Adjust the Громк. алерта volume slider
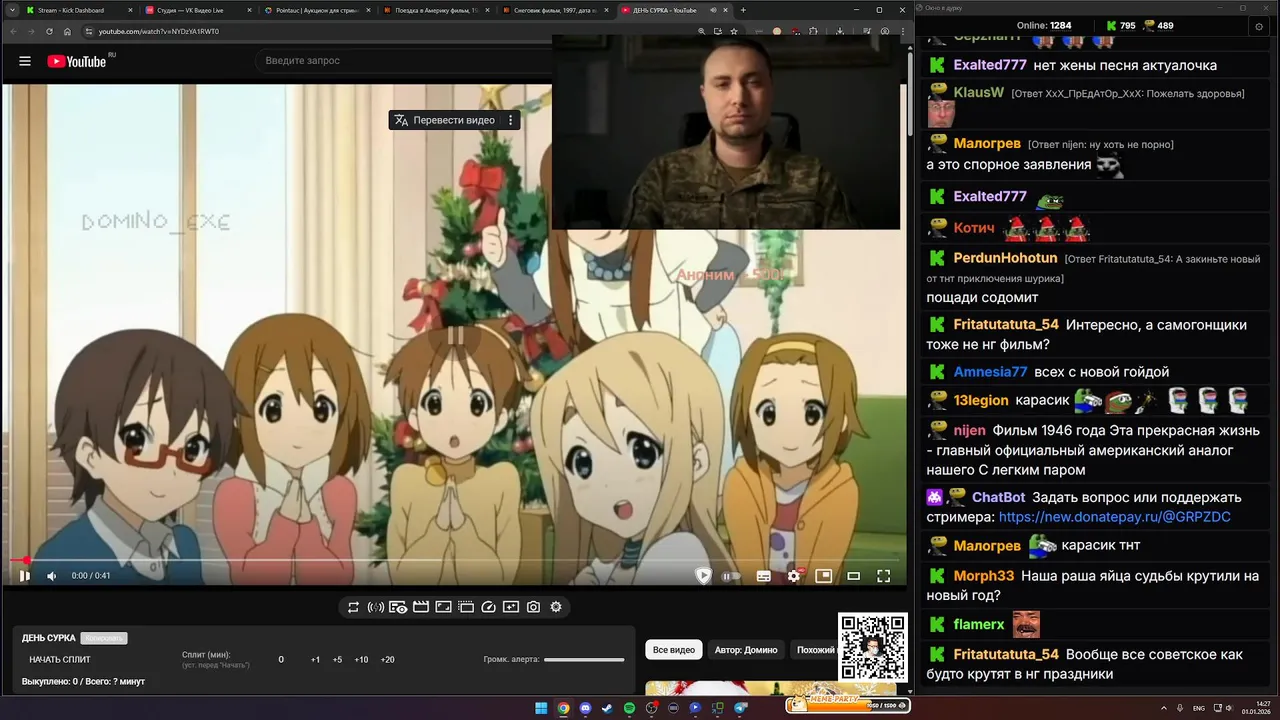Screen dimensions: 1280x720 pos(584,660)
